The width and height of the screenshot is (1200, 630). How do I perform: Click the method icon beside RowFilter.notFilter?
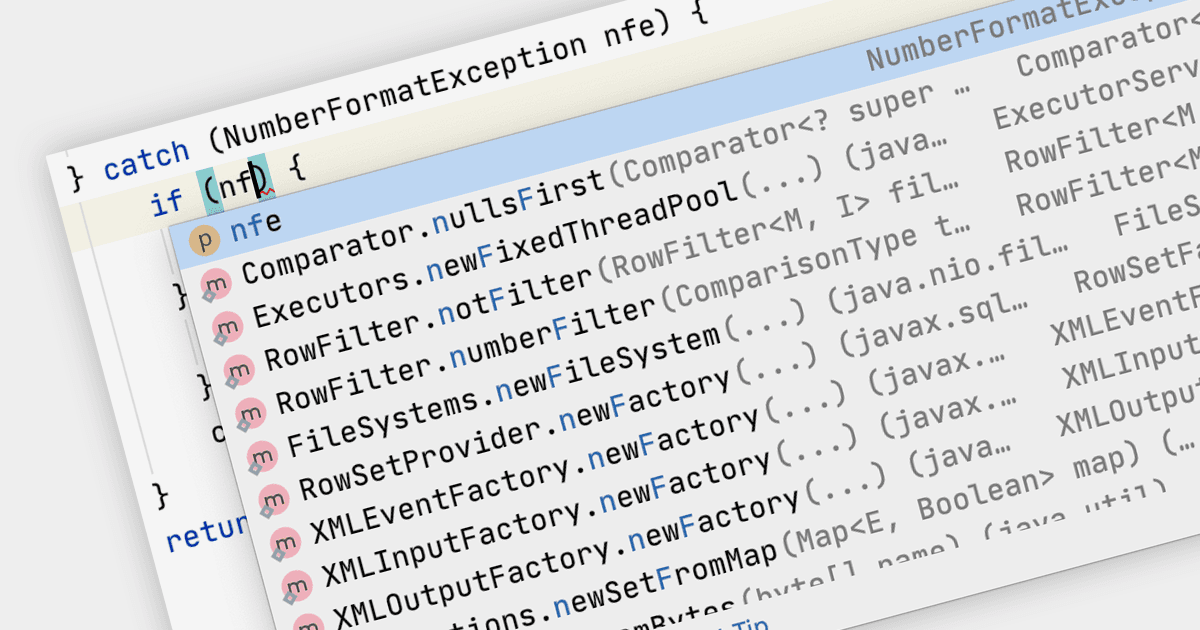pos(238,369)
